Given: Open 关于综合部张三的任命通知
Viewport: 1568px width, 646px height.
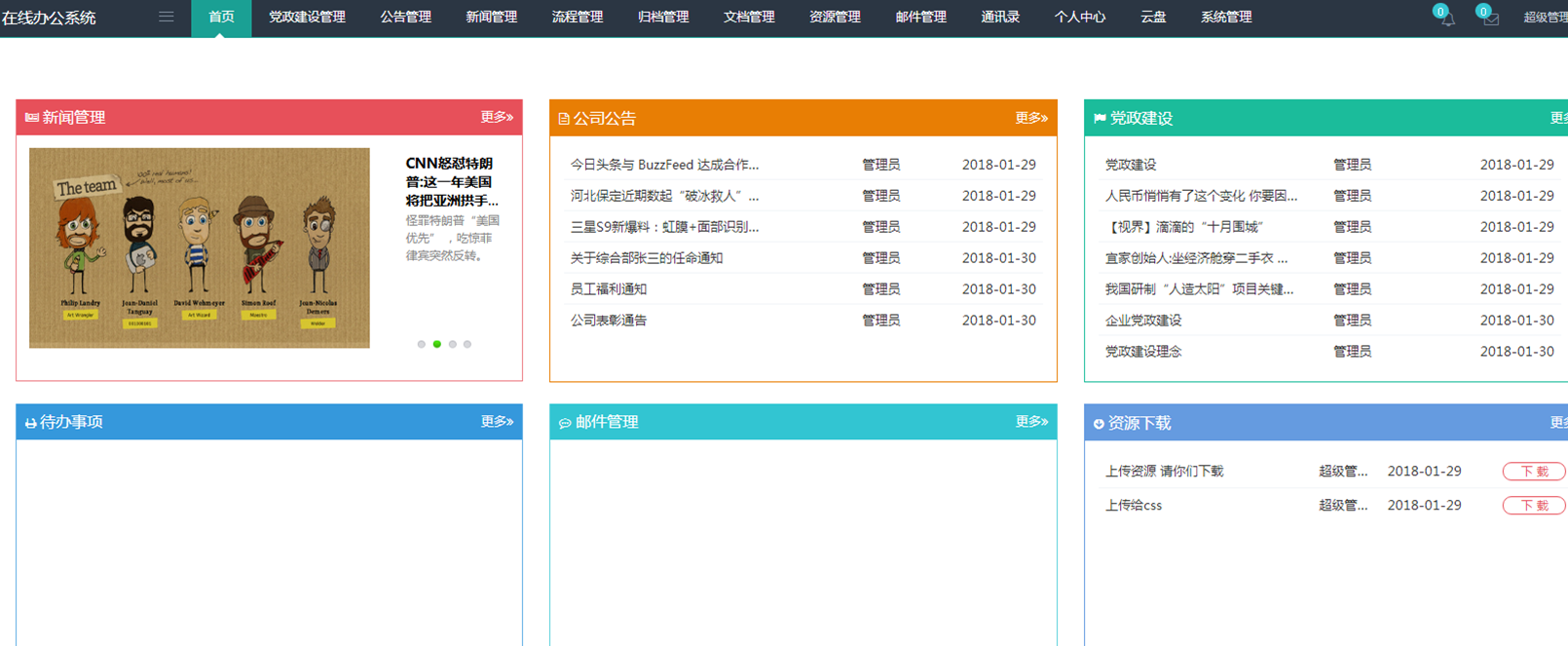Looking at the screenshot, I should pyautogui.click(x=647, y=258).
